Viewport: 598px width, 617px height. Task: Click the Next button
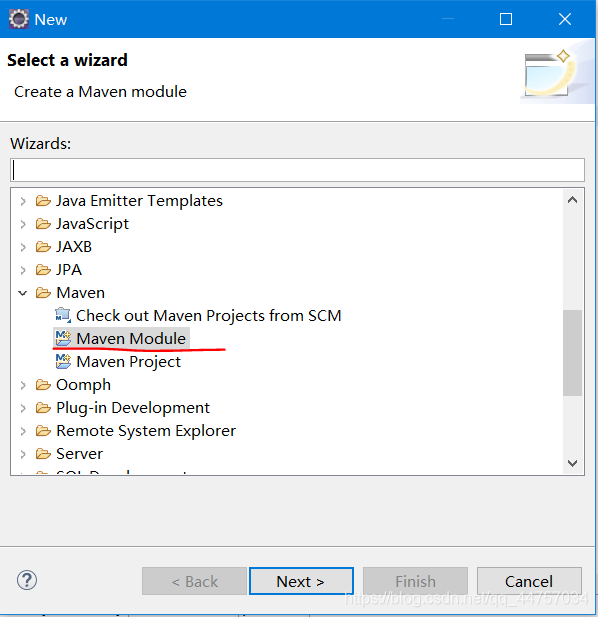[301, 581]
